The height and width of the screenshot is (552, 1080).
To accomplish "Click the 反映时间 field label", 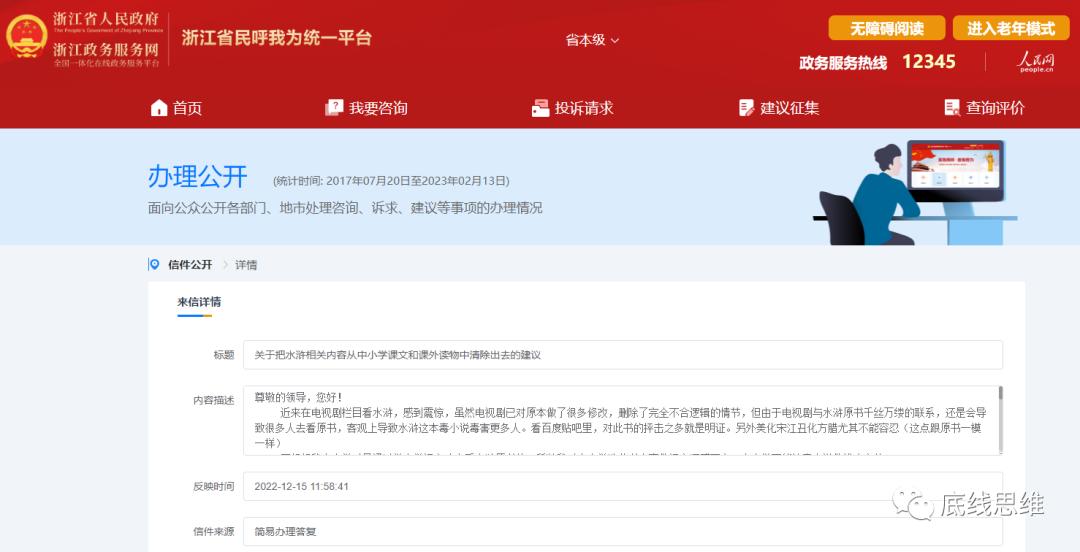I will (214, 487).
